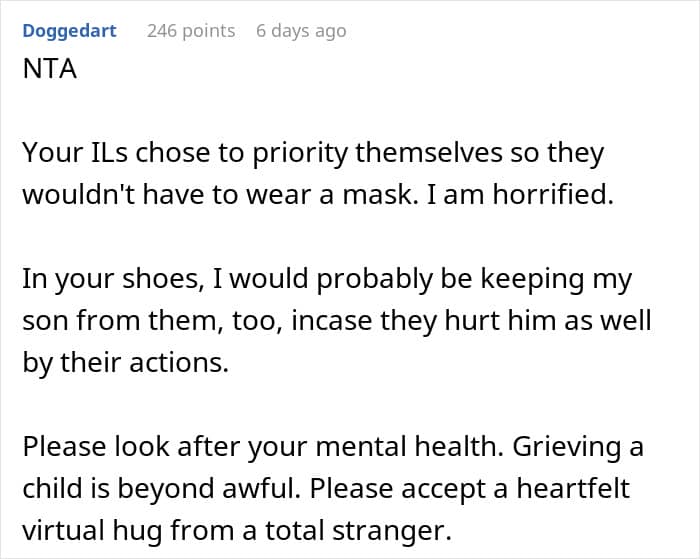Screen dimensions: 700x559
Task: Click the line "by their actions."
Action: (x=125, y=363)
